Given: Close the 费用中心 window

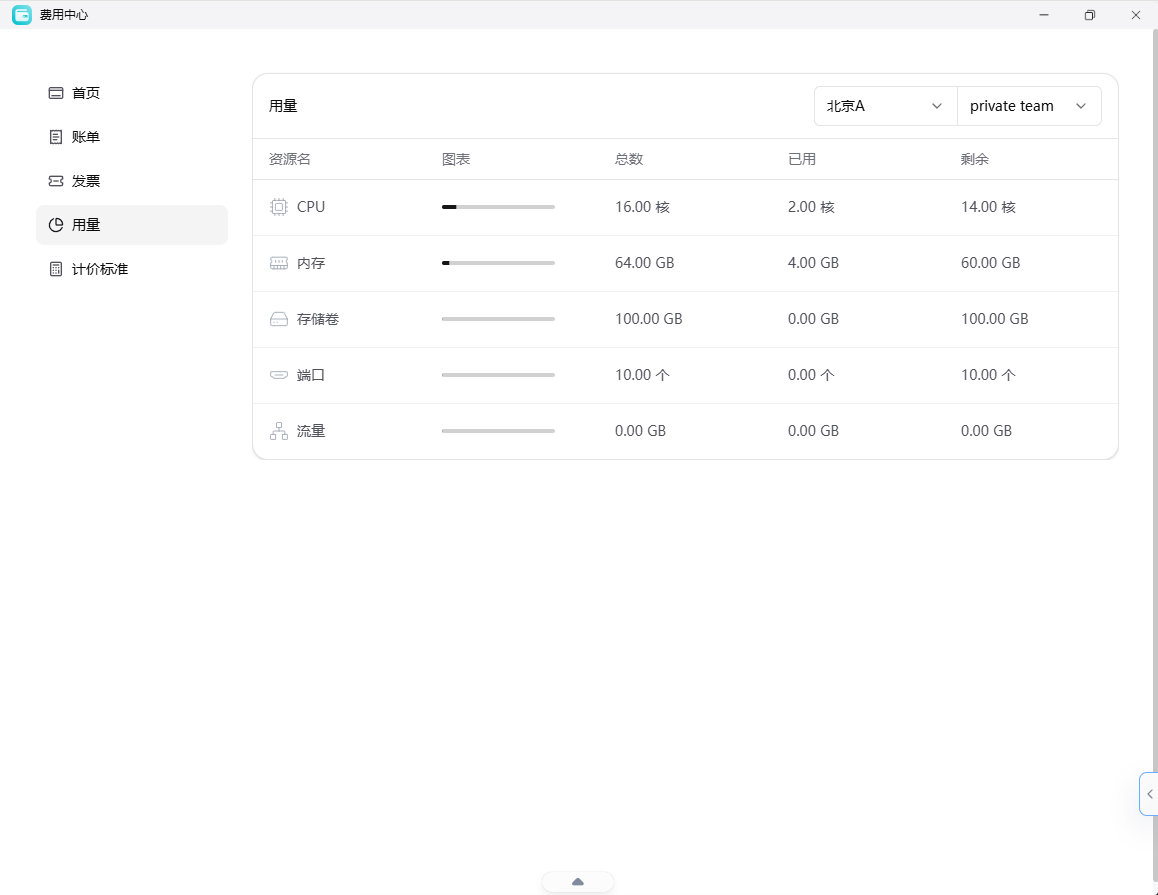Looking at the screenshot, I should tap(1136, 15).
